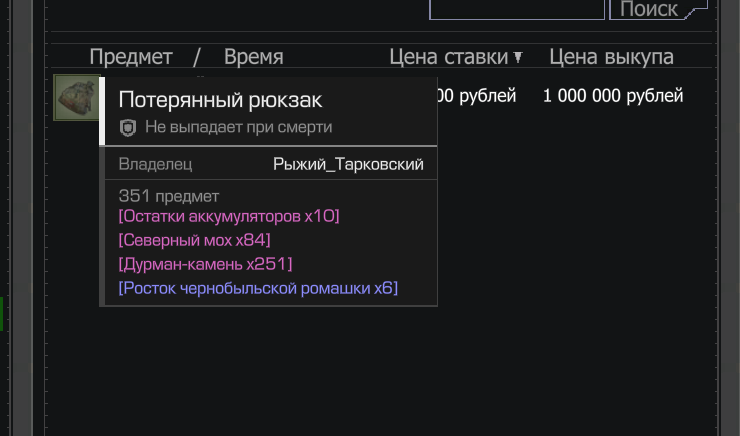Select the lost backpack item thumbnail
This screenshot has width=740, height=436.
tap(76, 98)
